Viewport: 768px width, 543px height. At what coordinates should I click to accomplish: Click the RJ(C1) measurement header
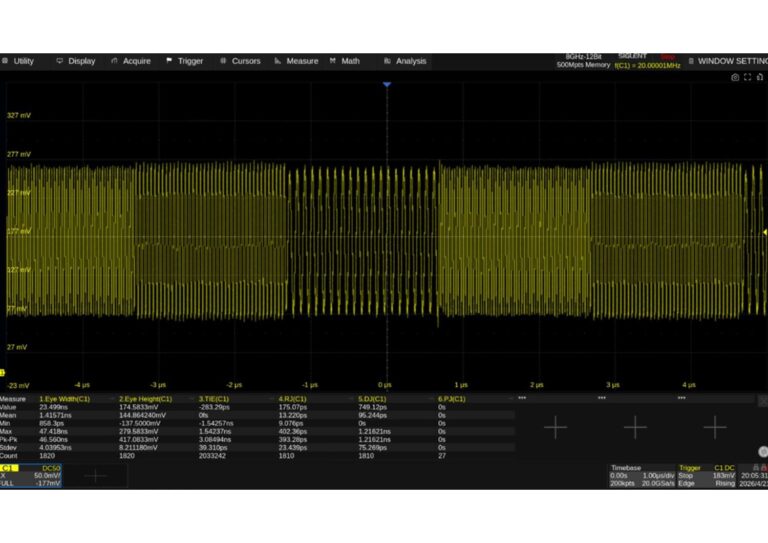pos(292,399)
